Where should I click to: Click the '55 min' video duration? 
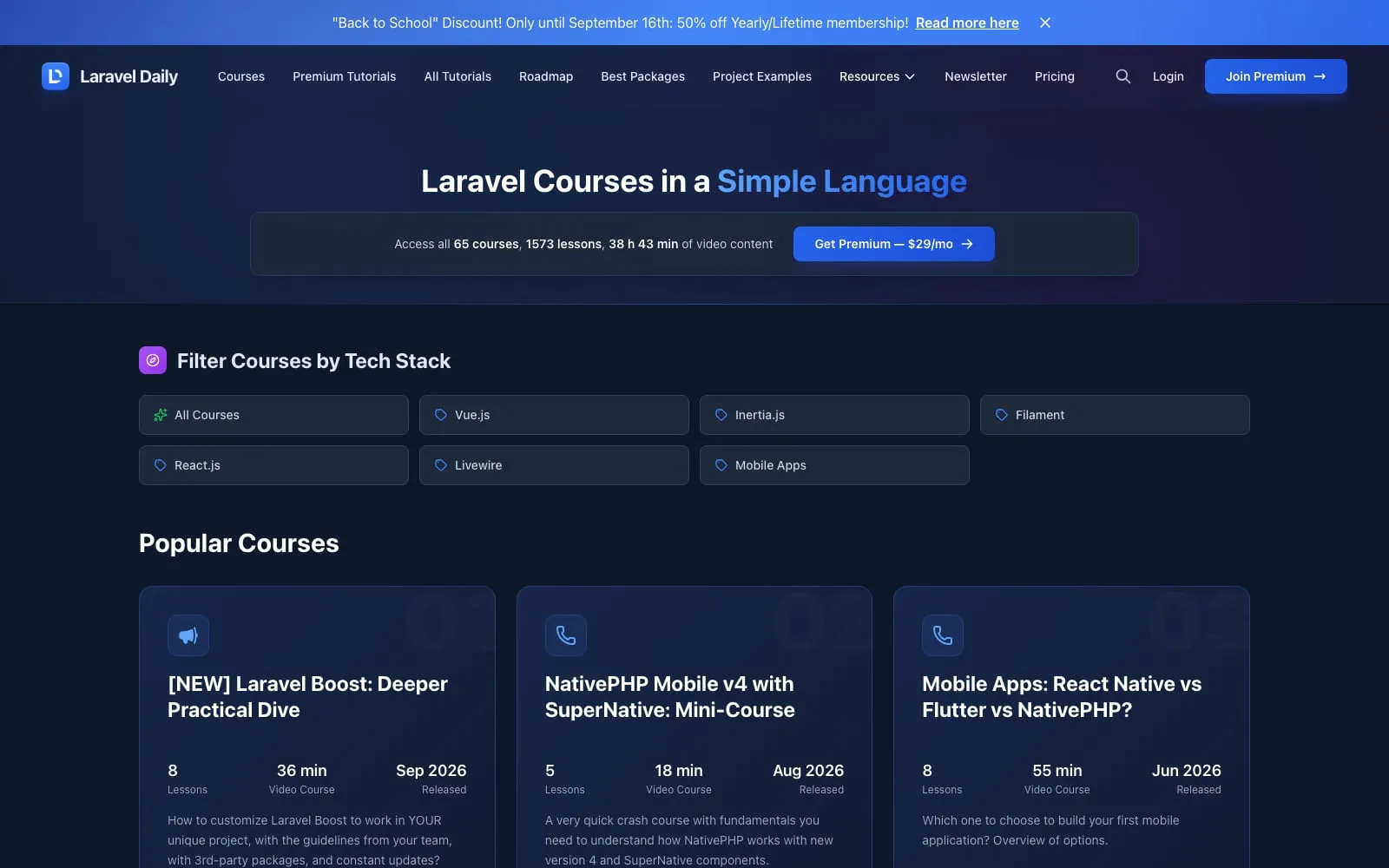pyautogui.click(x=1057, y=770)
